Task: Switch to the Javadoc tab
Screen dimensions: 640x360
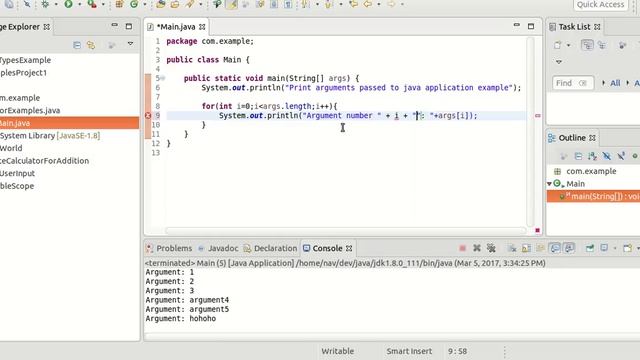Action: click(218, 248)
